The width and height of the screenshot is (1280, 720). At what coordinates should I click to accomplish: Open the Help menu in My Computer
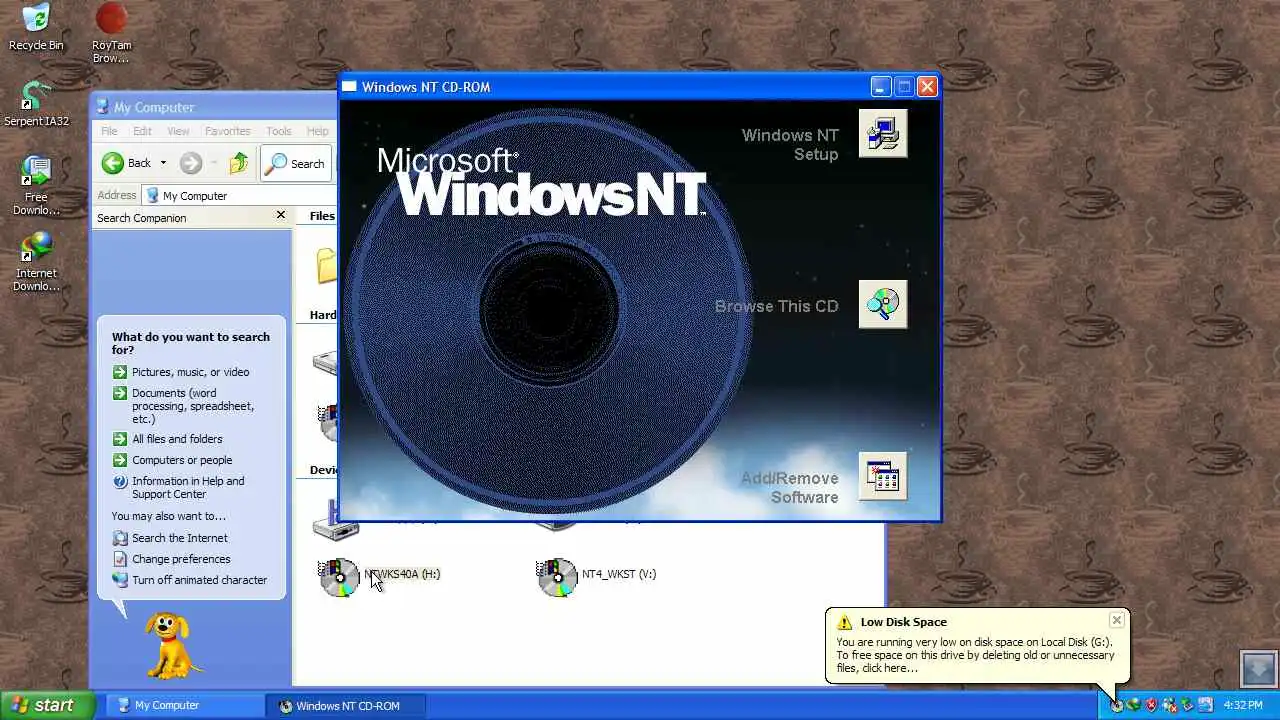[x=318, y=131]
